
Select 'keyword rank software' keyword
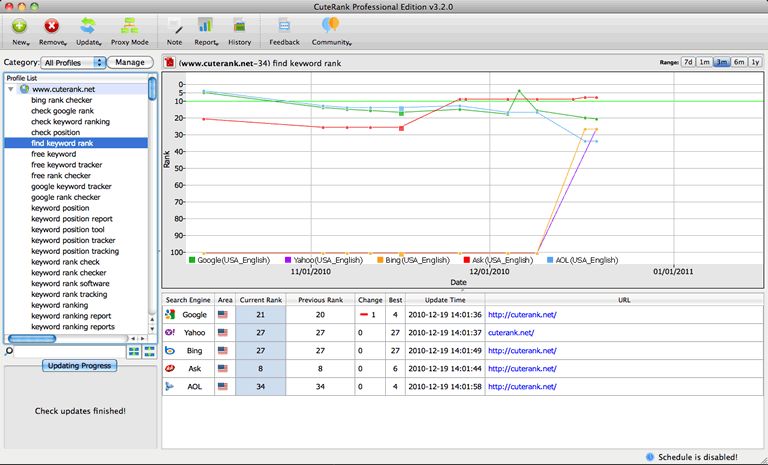click(x=70, y=283)
